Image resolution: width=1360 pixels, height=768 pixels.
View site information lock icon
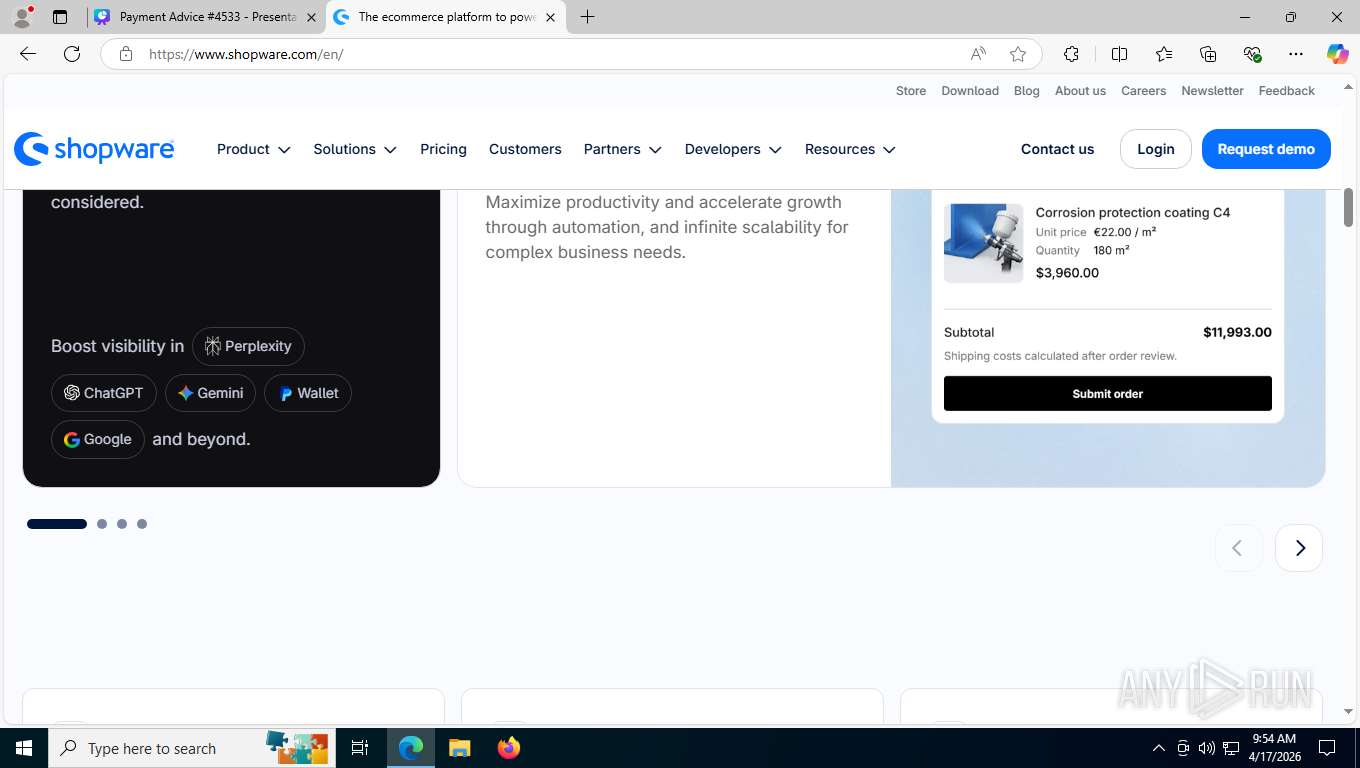point(125,54)
